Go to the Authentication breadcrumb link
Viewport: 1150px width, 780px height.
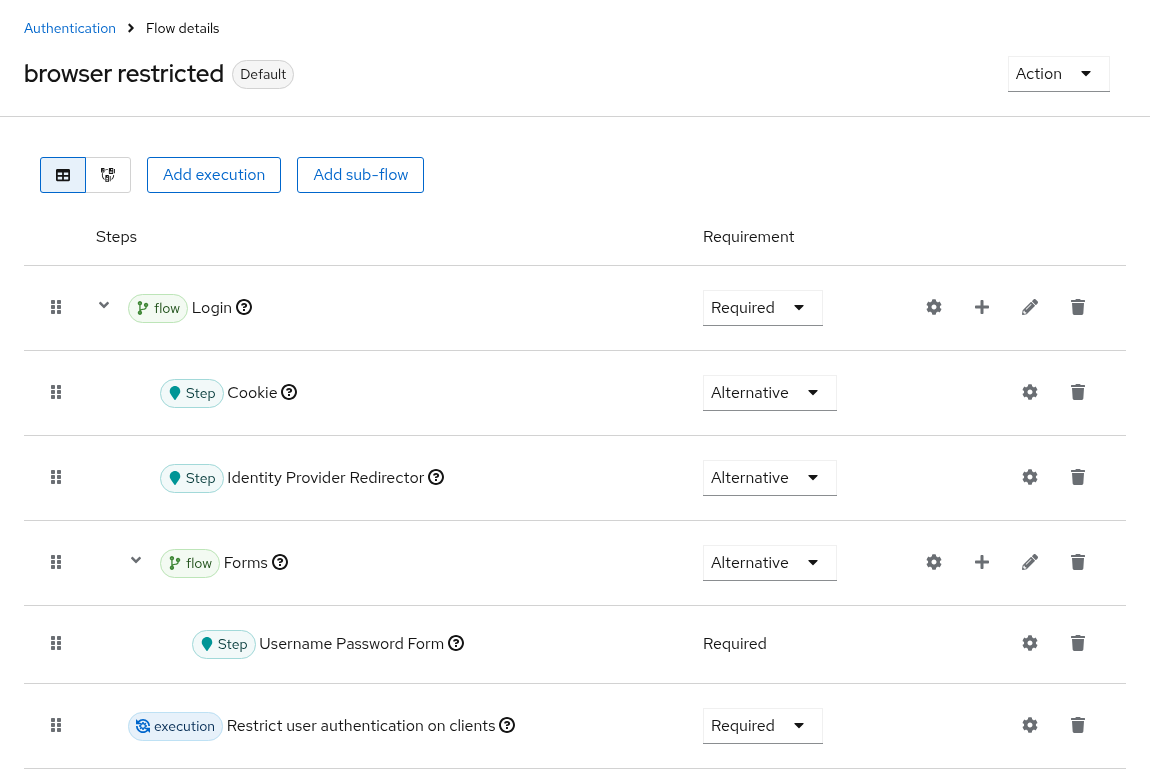tap(70, 29)
